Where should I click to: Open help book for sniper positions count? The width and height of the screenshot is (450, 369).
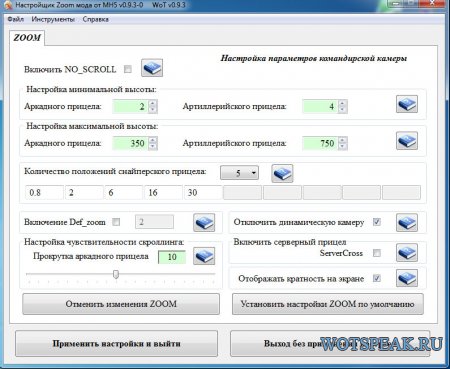click(x=282, y=173)
